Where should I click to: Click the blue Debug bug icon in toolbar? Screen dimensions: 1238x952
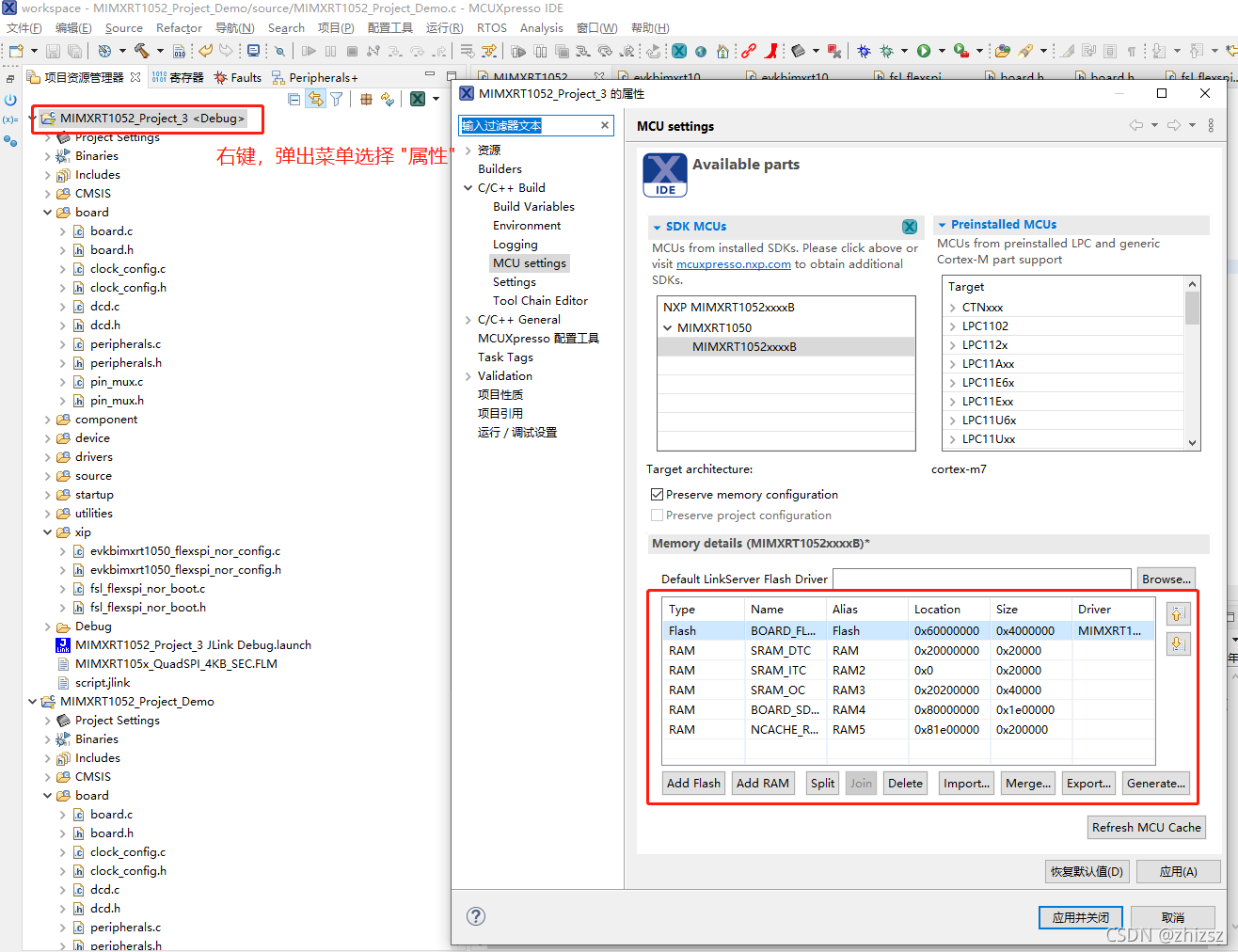pyautogui.click(x=864, y=51)
